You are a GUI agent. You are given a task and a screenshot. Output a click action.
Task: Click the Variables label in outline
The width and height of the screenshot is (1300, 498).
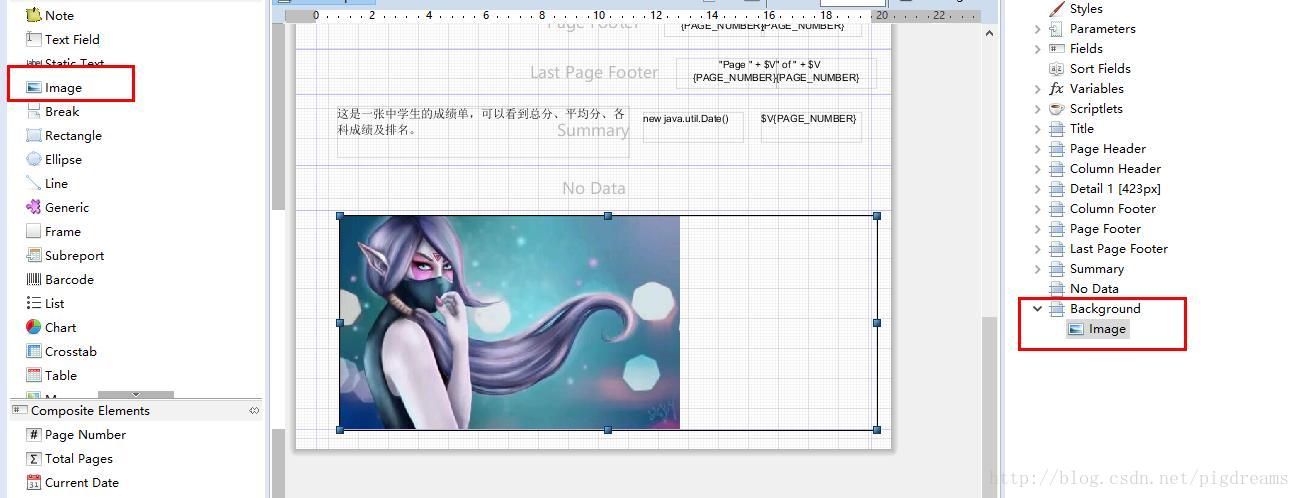coord(1097,88)
